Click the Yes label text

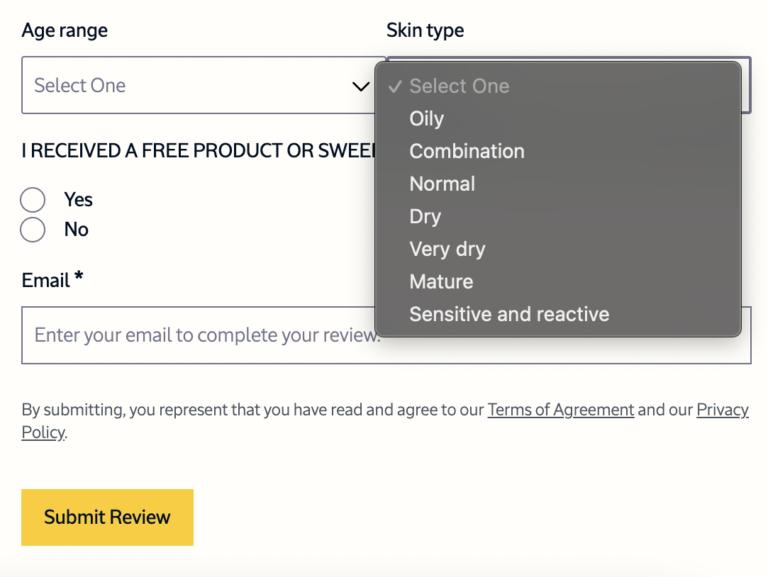[78, 200]
